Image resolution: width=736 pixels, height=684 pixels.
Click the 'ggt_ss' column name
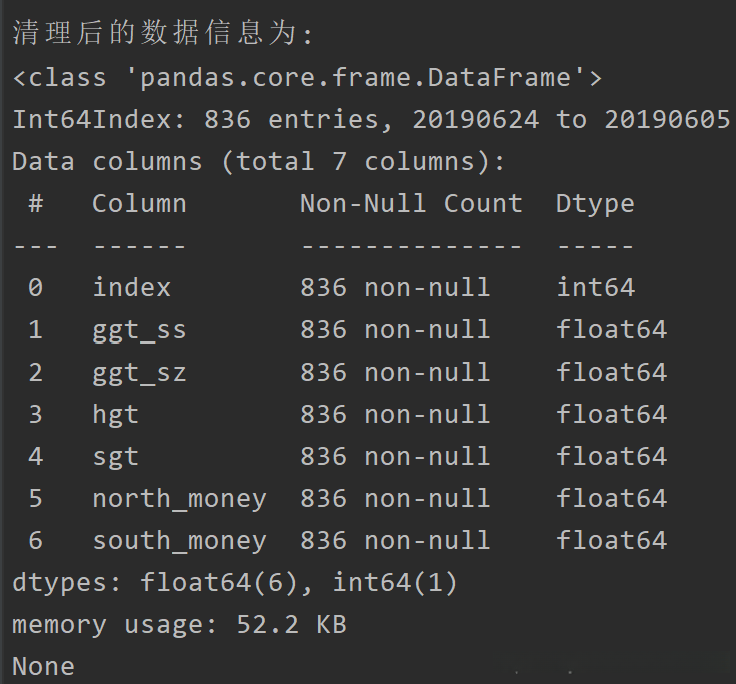[139, 330]
